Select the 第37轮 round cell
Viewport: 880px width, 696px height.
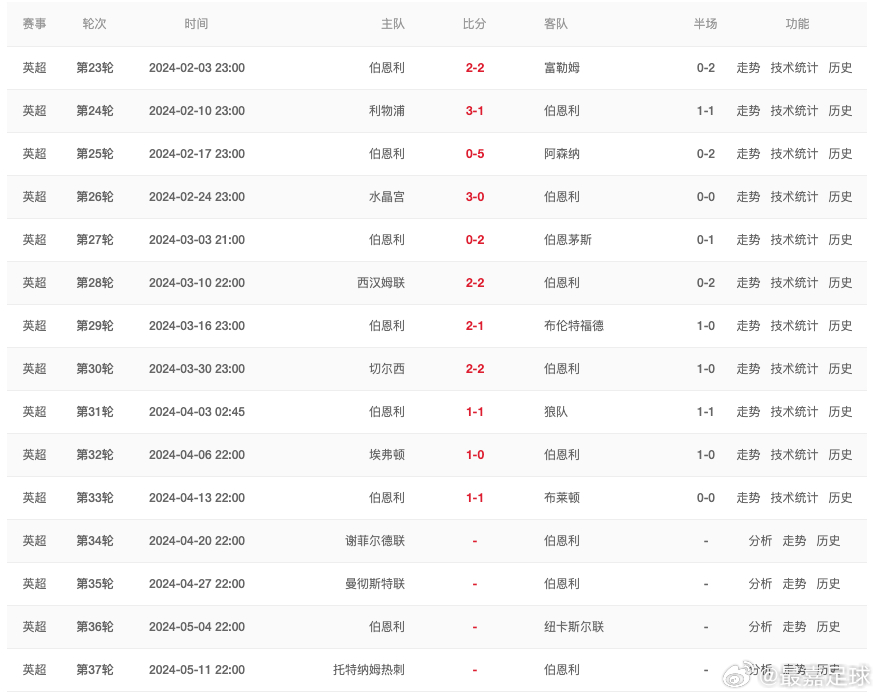click(95, 670)
